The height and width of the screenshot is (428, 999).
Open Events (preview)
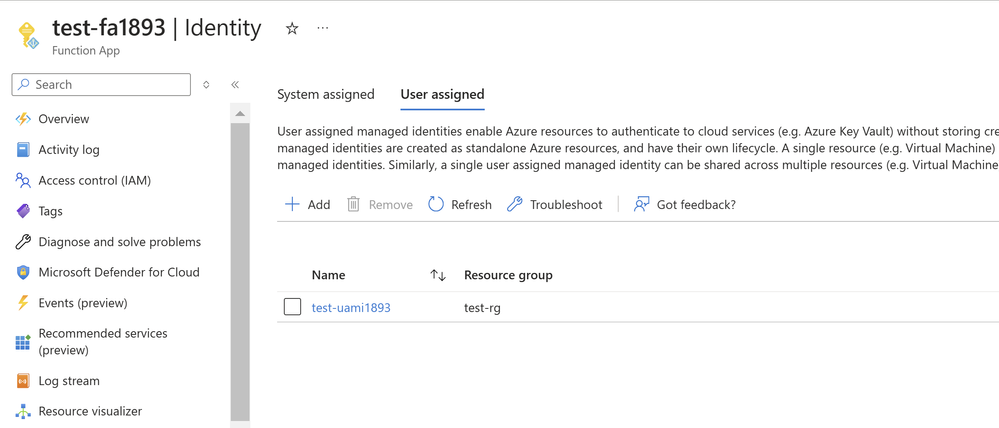(83, 303)
